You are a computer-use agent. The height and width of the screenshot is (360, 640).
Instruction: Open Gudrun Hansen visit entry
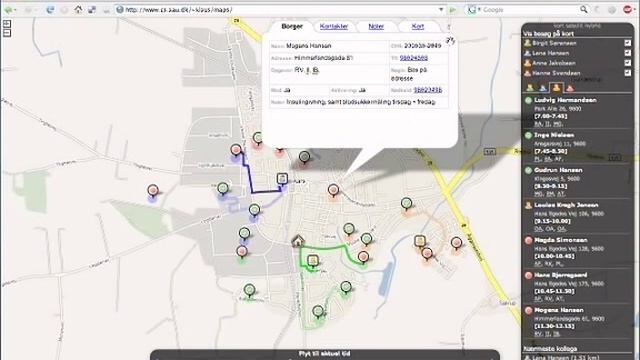click(577, 182)
